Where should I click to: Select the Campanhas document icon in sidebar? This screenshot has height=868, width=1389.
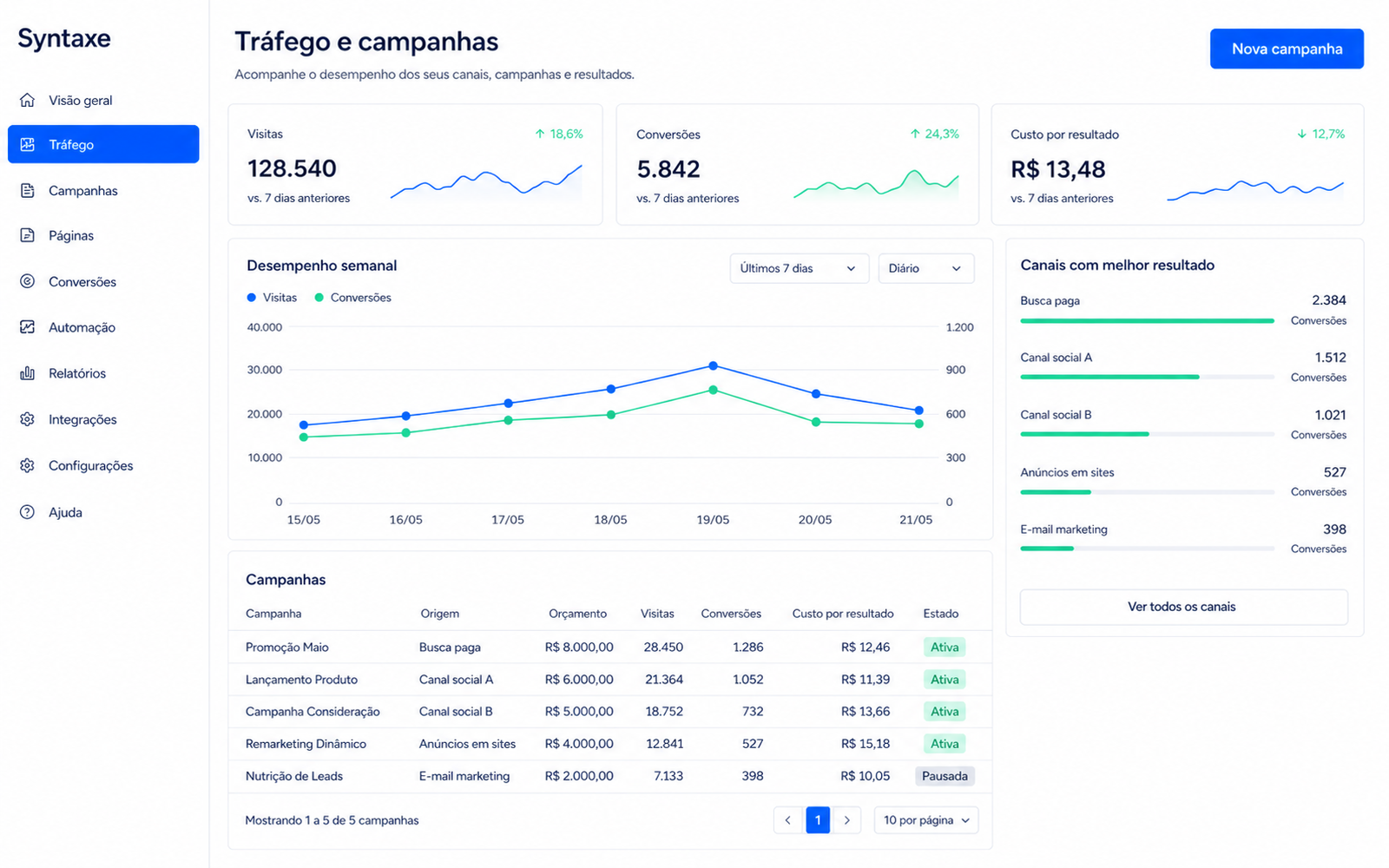tap(28, 190)
